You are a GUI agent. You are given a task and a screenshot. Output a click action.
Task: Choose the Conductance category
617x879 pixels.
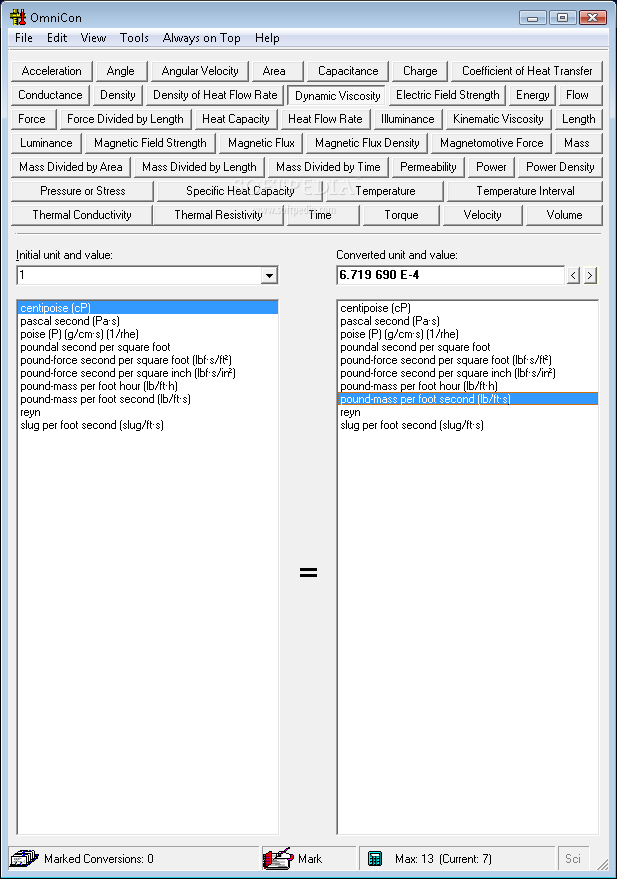click(x=50, y=95)
